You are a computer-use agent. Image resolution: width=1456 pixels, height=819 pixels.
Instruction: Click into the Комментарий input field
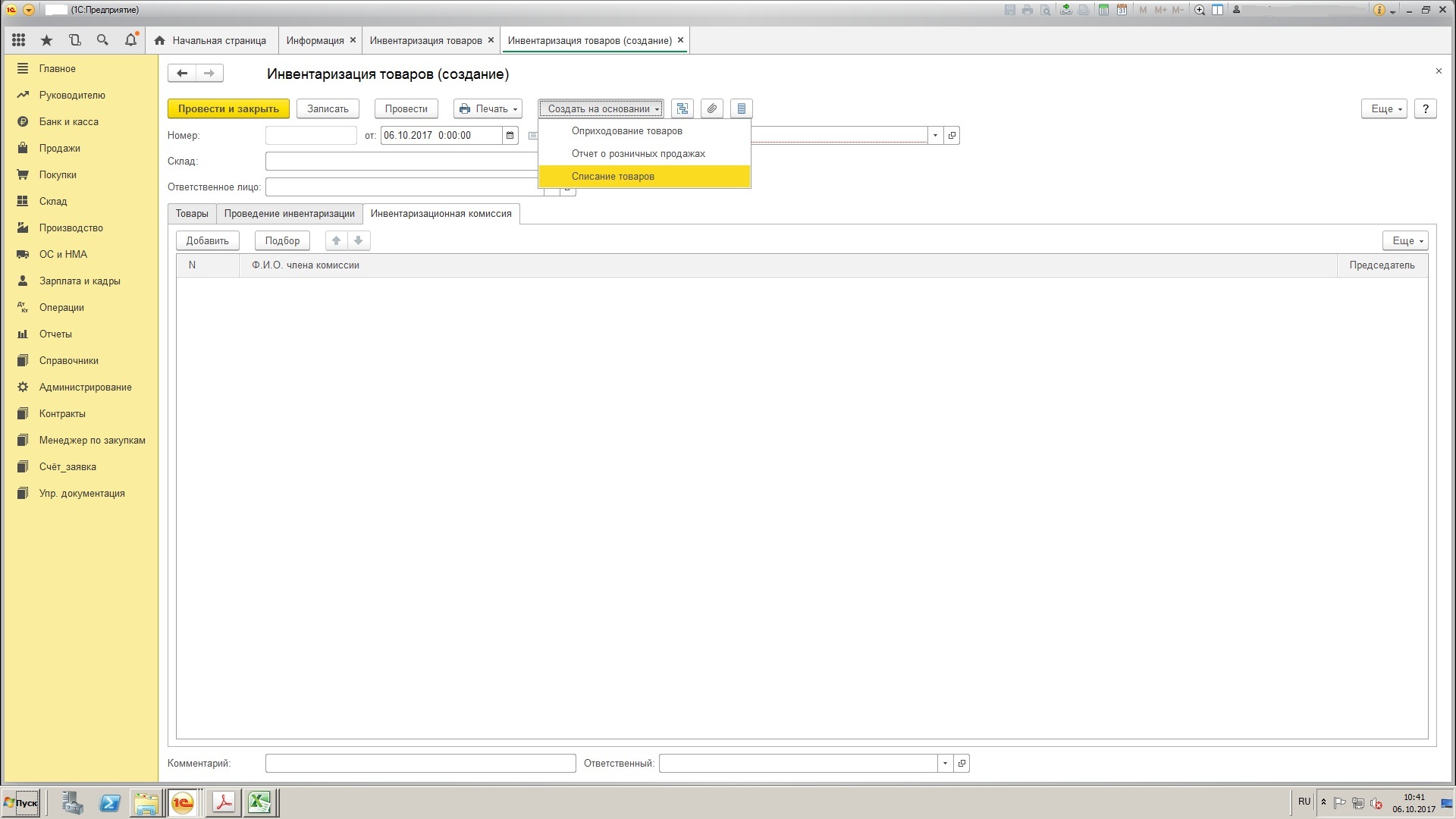coord(421,763)
